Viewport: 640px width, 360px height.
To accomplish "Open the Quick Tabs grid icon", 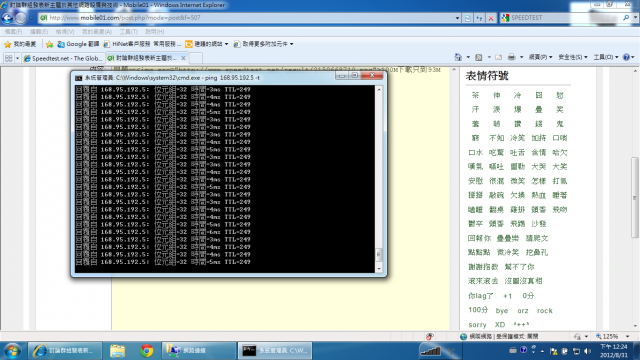I will [9, 58].
